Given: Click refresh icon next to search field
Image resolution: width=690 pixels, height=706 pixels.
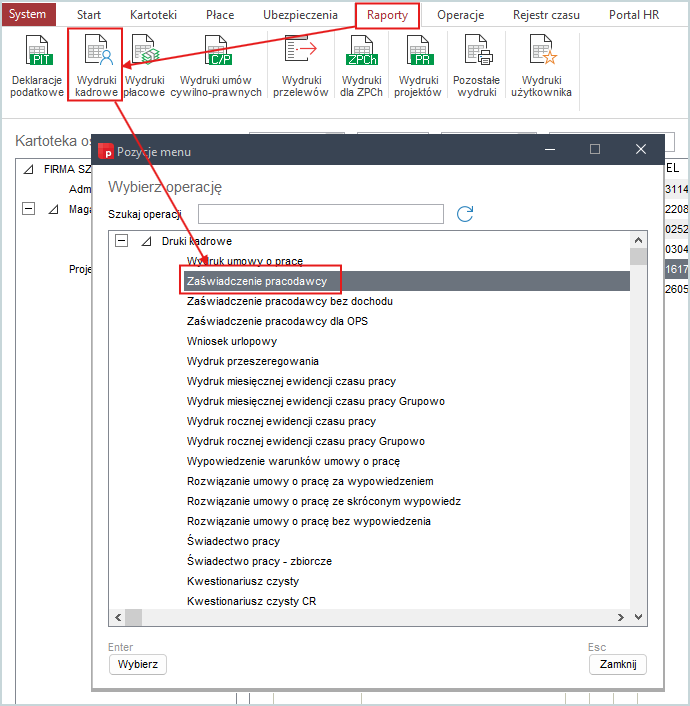Looking at the screenshot, I should [465, 214].
